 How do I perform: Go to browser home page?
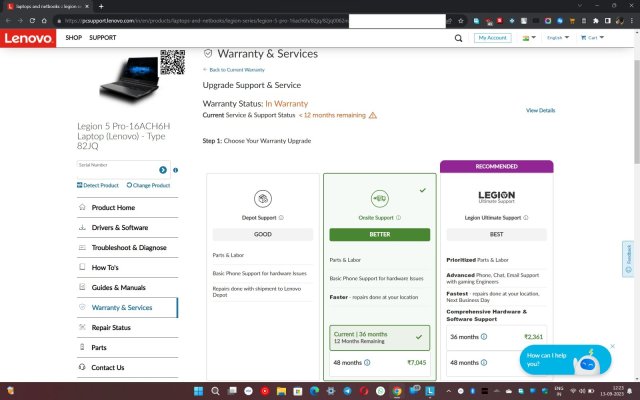(x=44, y=20)
